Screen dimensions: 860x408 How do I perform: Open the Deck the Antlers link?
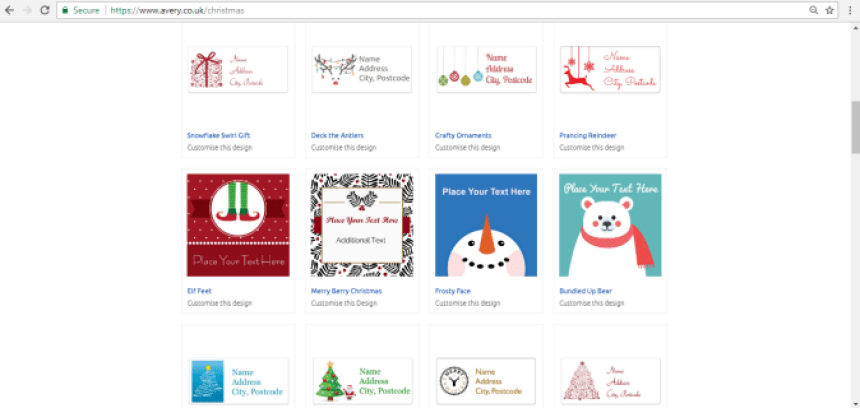coord(337,135)
